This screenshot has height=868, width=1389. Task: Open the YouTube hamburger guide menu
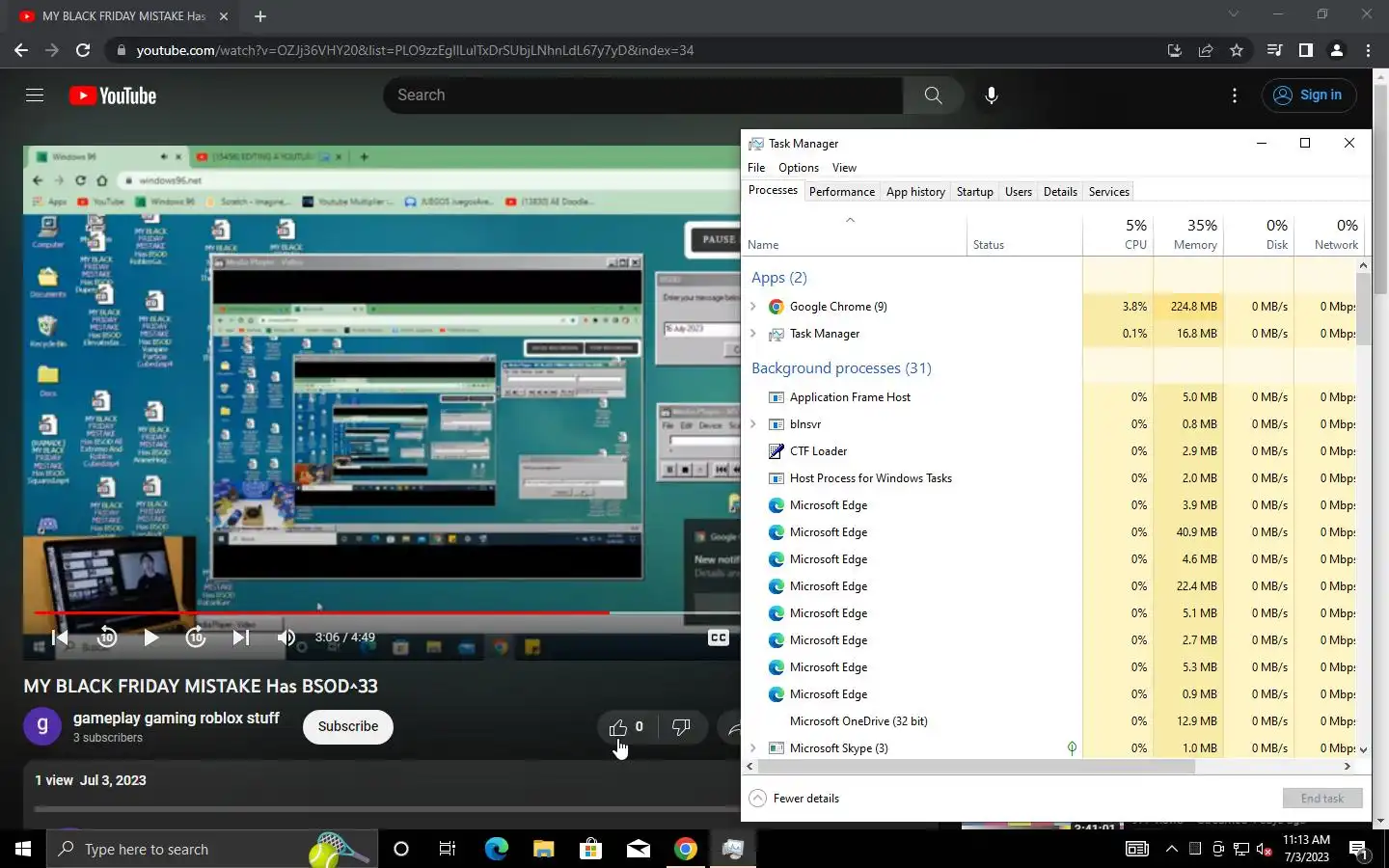(x=35, y=95)
